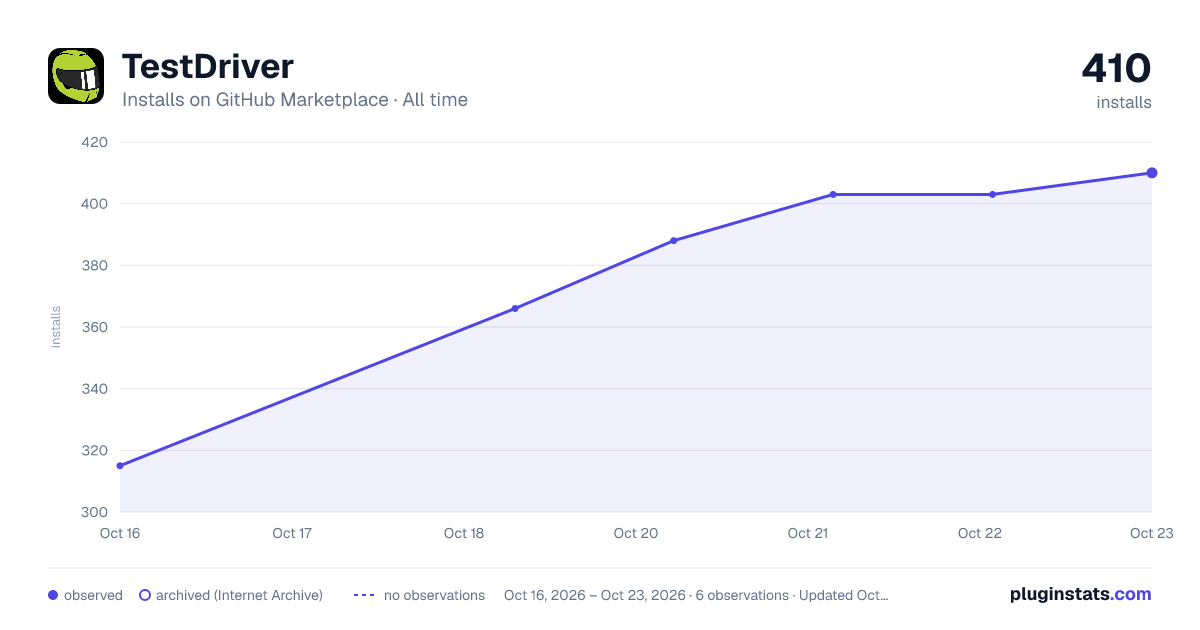Click the Oct 21 data point at 403
The width and height of the screenshot is (1200, 630).
point(833,194)
